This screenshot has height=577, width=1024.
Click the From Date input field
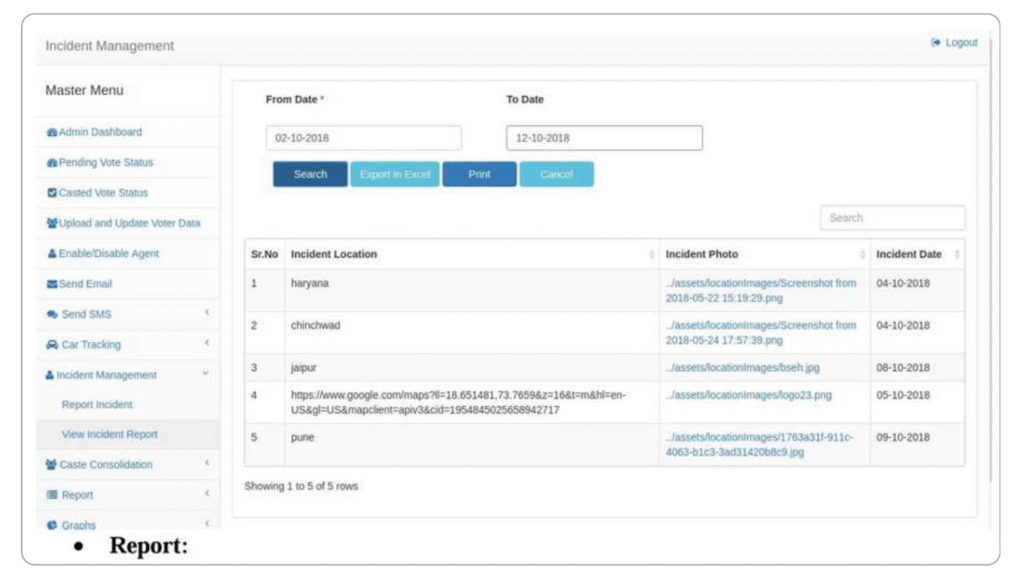coord(363,138)
